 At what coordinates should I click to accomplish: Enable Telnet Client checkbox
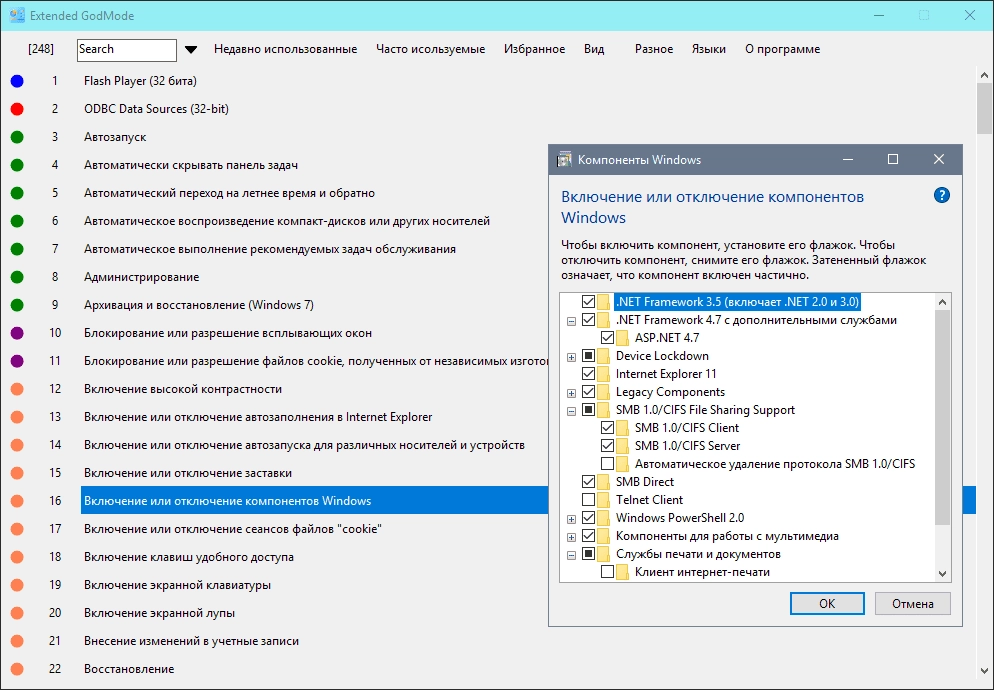click(x=588, y=500)
